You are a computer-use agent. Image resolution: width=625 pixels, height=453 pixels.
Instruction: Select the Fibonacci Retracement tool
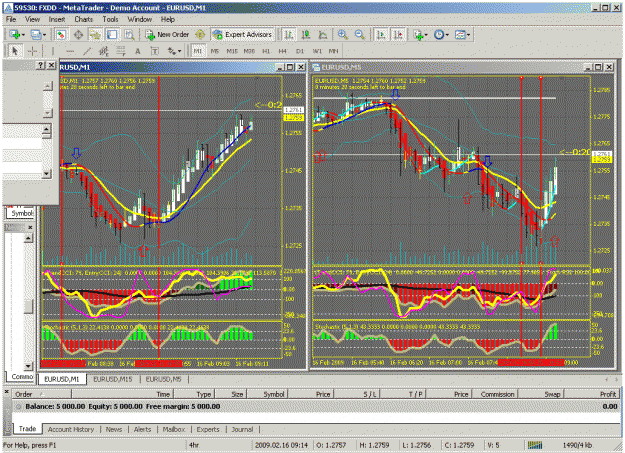point(121,51)
